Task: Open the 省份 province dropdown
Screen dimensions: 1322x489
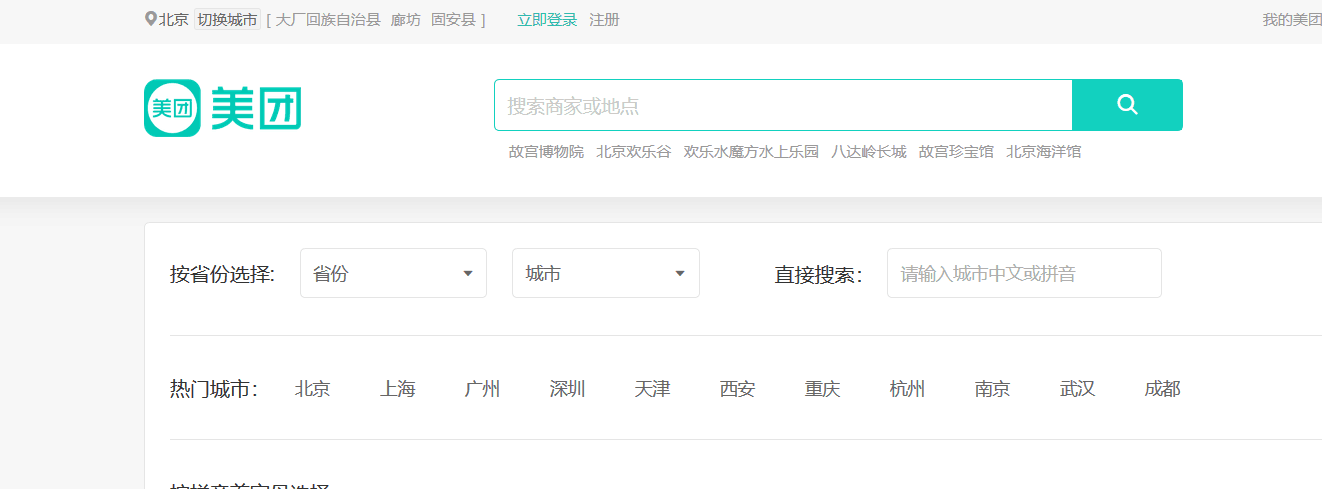Action: [393, 273]
